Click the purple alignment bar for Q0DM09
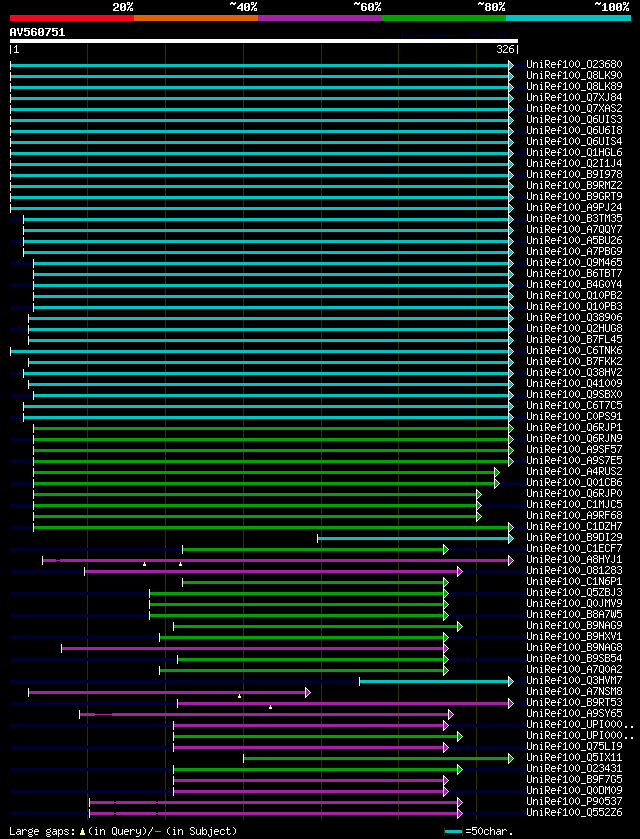The image size is (640, 839). pyautogui.click(x=309, y=791)
